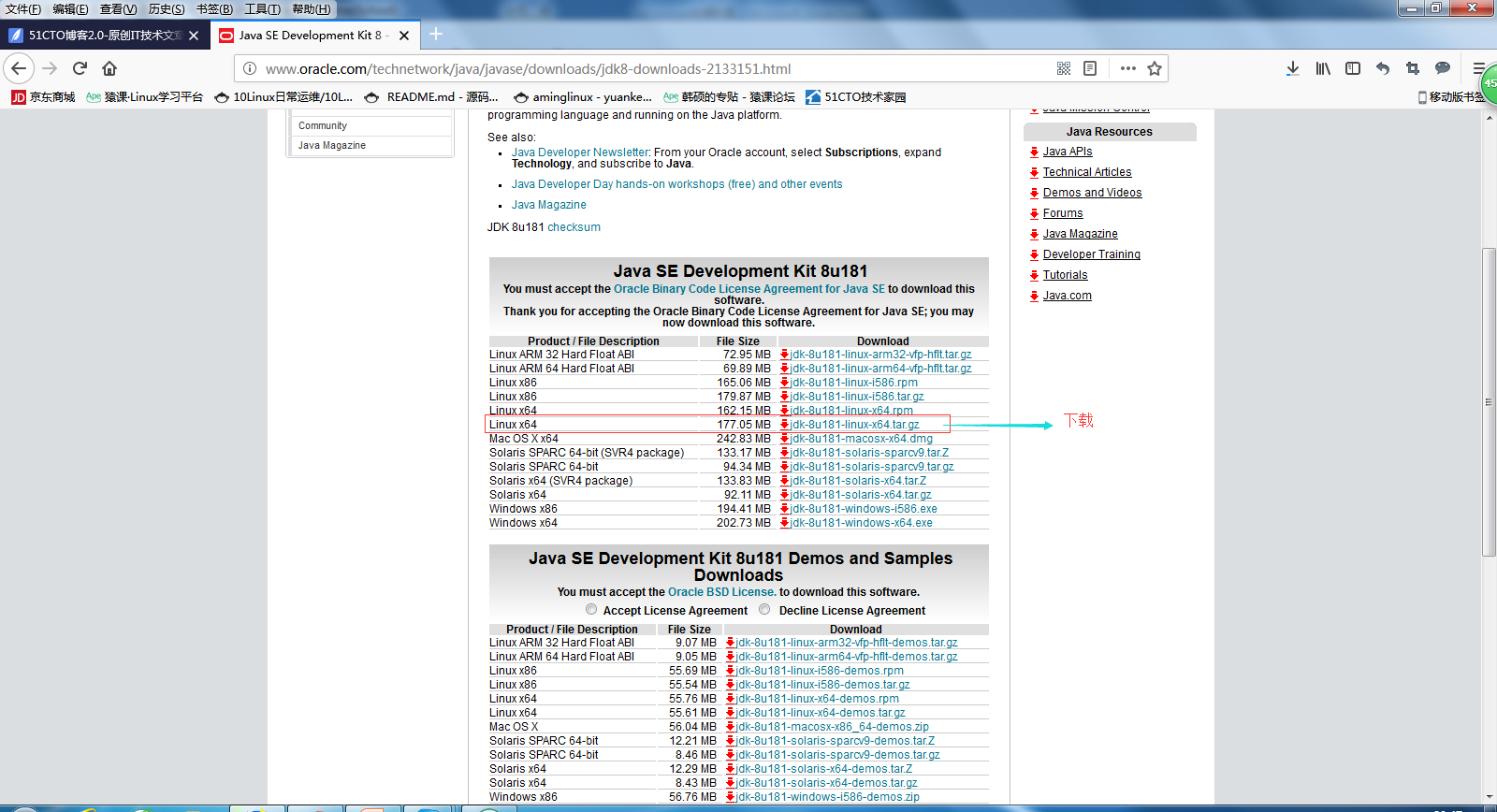Download jdk-8u181-macosx-x86_64-demos.zip
Image resolution: width=1497 pixels, height=812 pixels.
[832, 727]
